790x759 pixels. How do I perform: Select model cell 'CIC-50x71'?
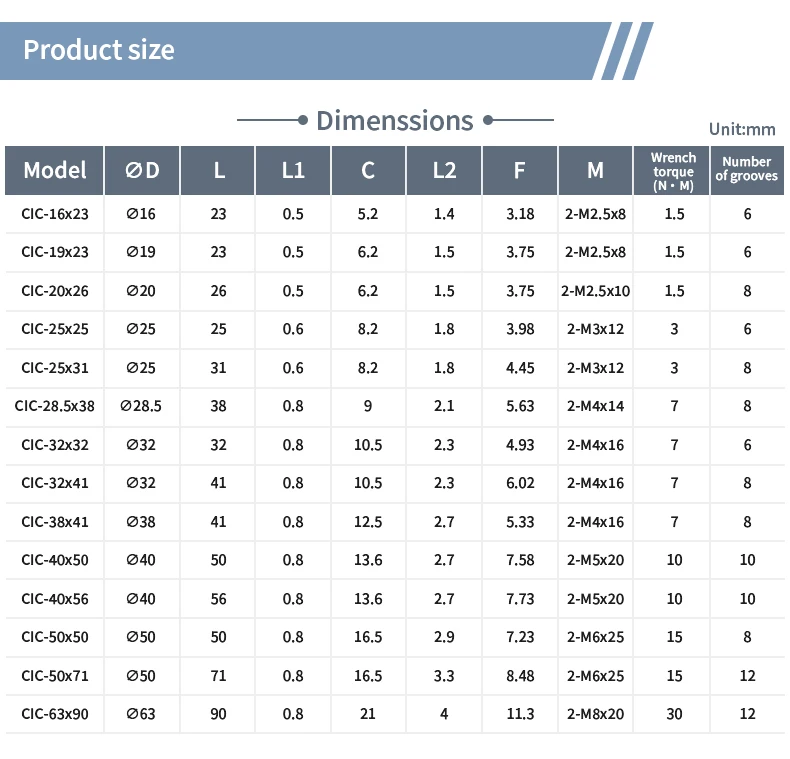click(x=55, y=676)
